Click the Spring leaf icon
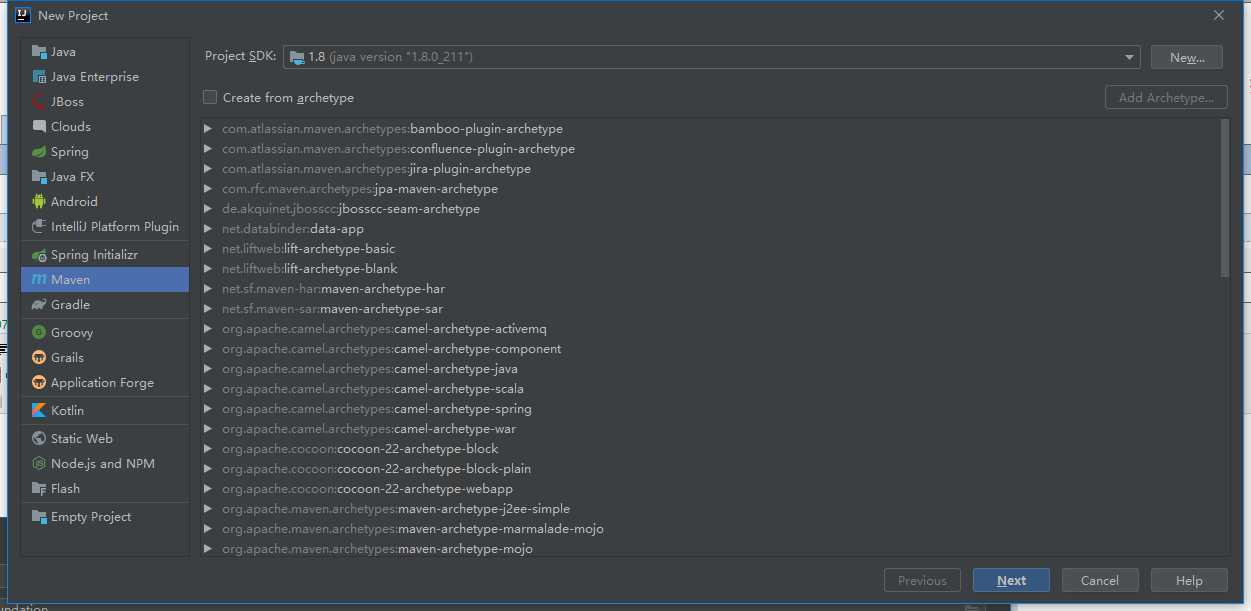Viewport: 1251px width, 611px height. click(x=39, y=152)
